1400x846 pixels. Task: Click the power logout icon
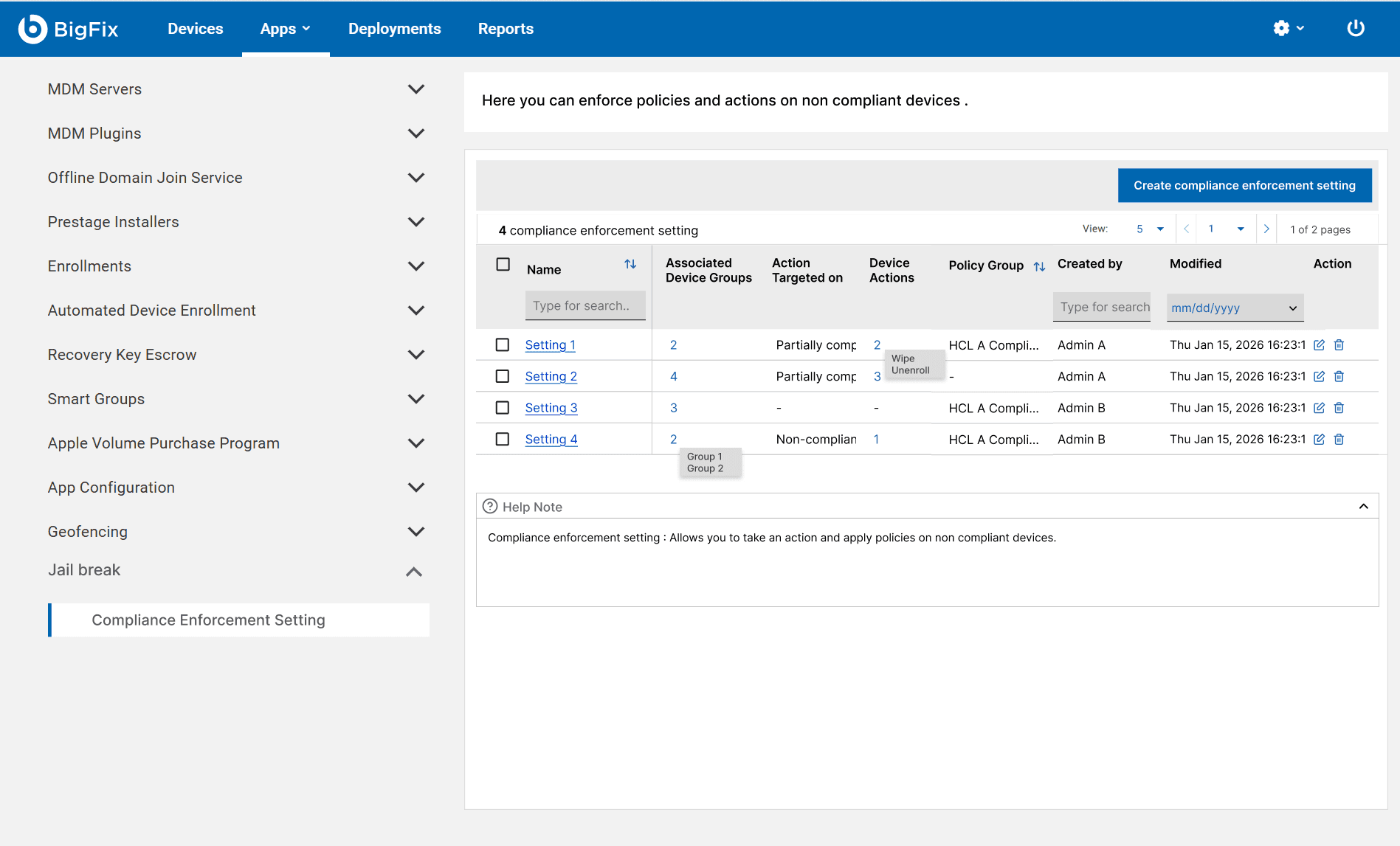pos(1356,28)
